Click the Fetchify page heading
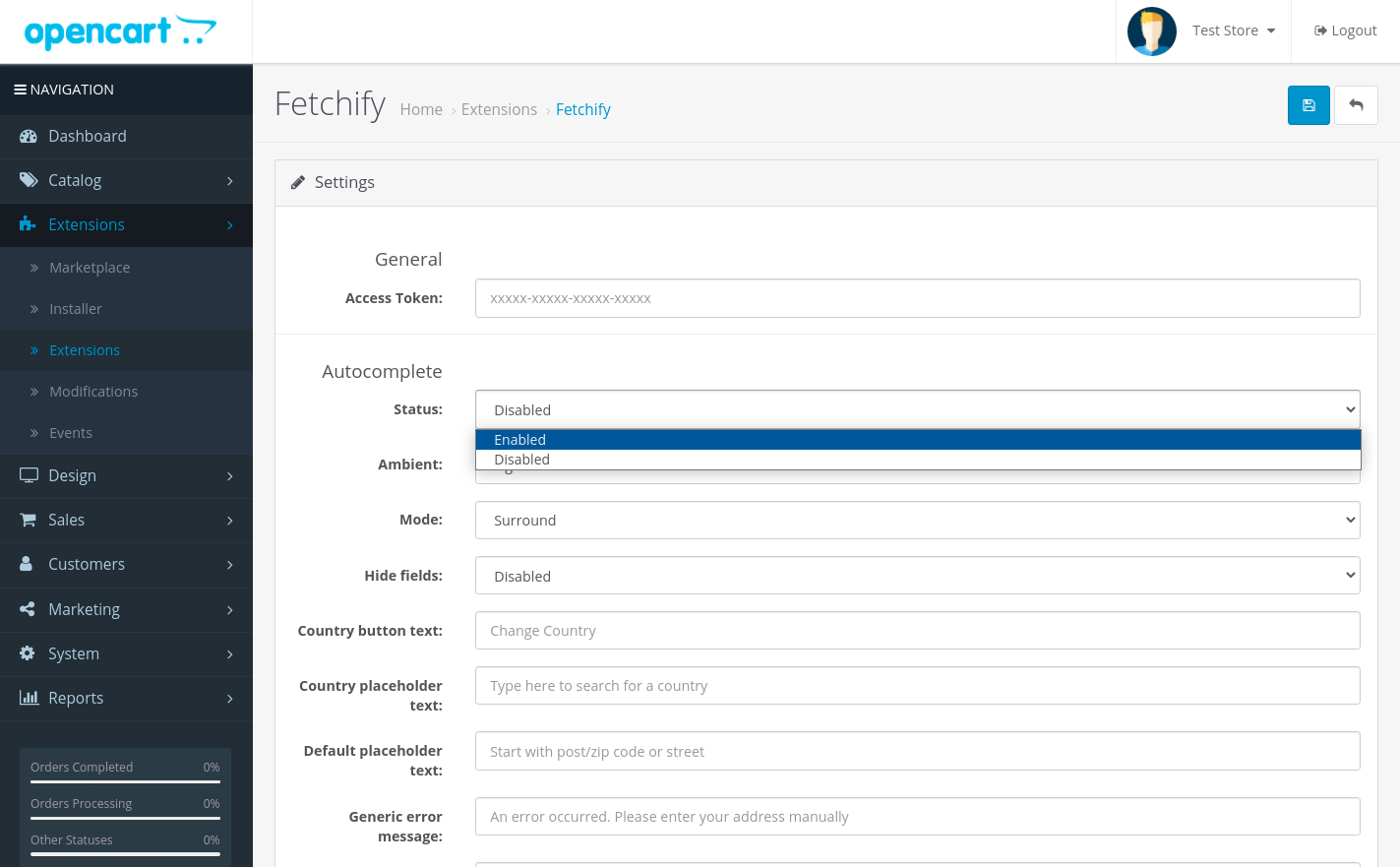 click(330, 103)
